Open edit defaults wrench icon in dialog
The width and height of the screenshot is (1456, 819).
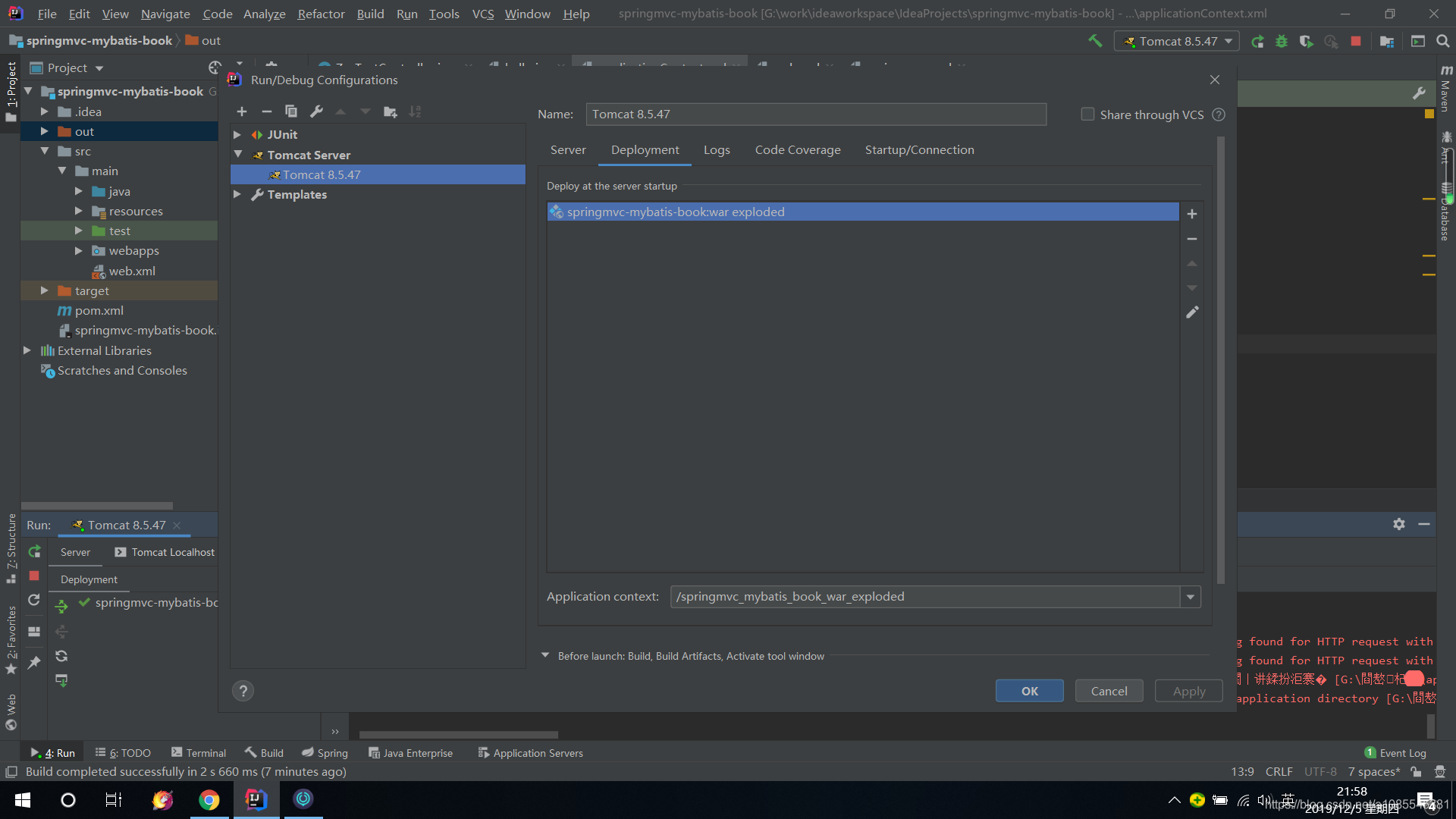point(316,111)
